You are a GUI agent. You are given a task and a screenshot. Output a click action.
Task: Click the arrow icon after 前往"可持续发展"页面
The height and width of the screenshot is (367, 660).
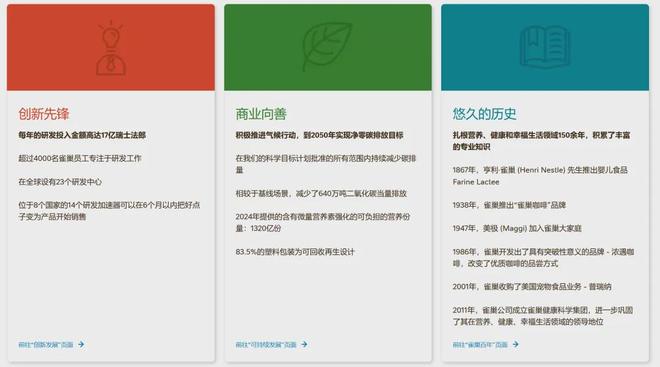304,344
